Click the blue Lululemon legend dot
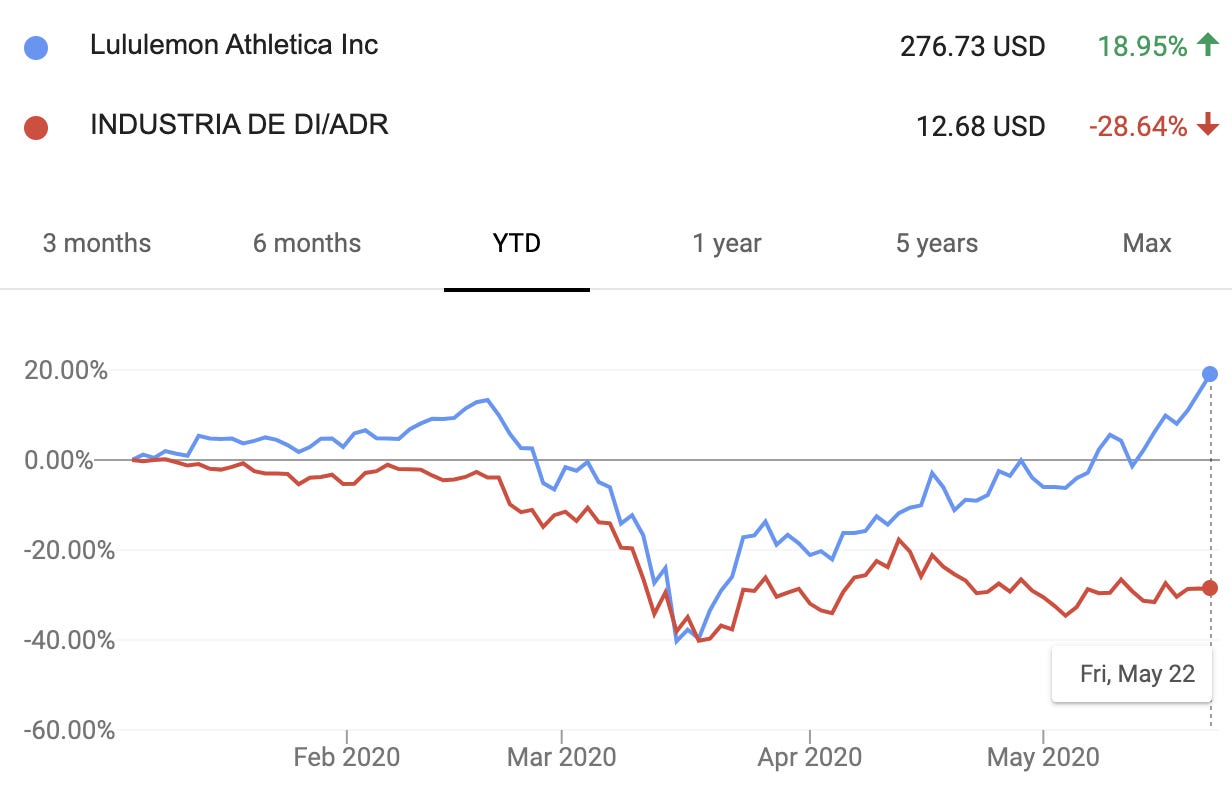The image size is (1232, 792). tap(36, 47)
